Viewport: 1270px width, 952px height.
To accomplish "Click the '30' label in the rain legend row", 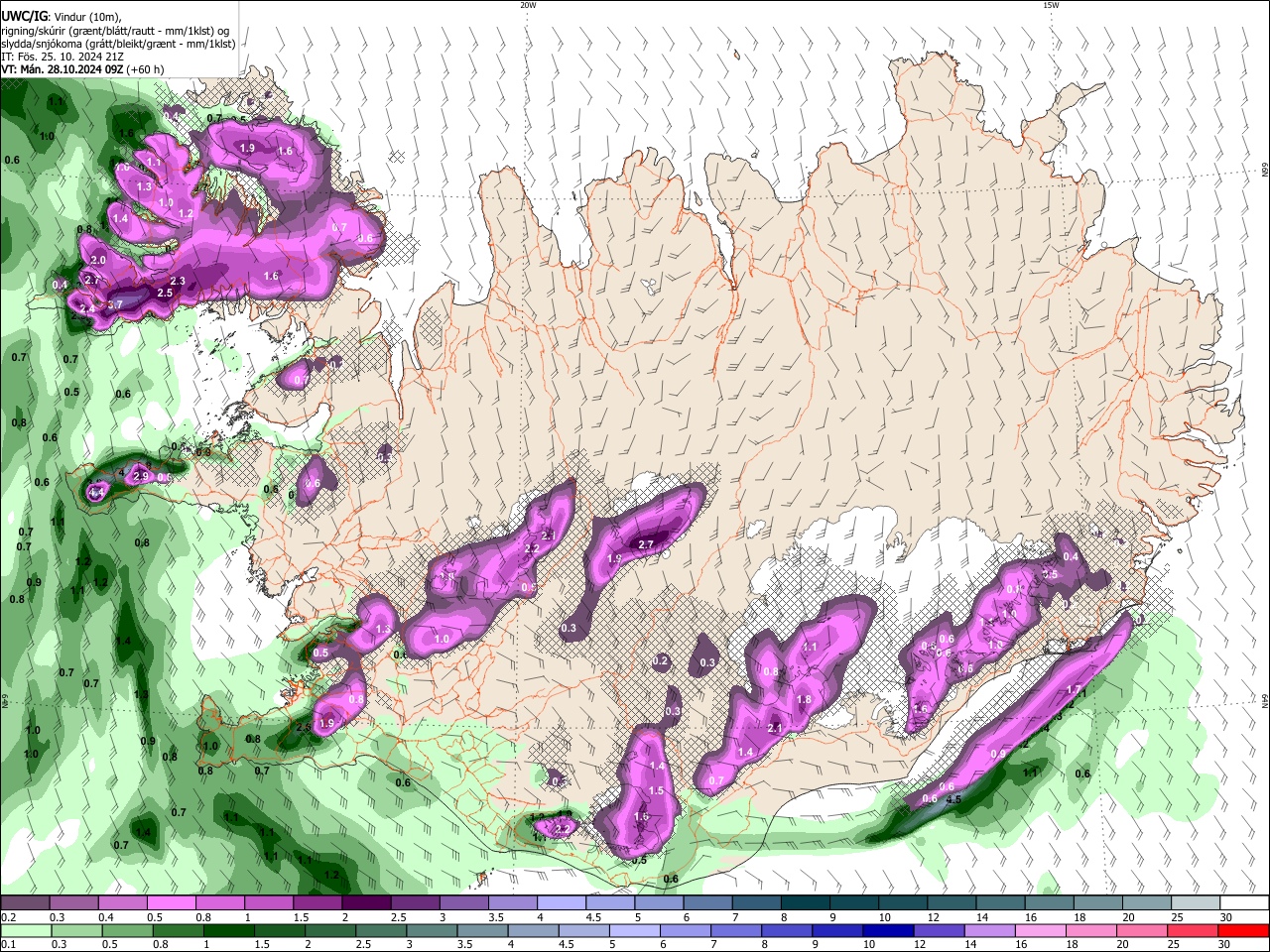I will pos(1223,944).
